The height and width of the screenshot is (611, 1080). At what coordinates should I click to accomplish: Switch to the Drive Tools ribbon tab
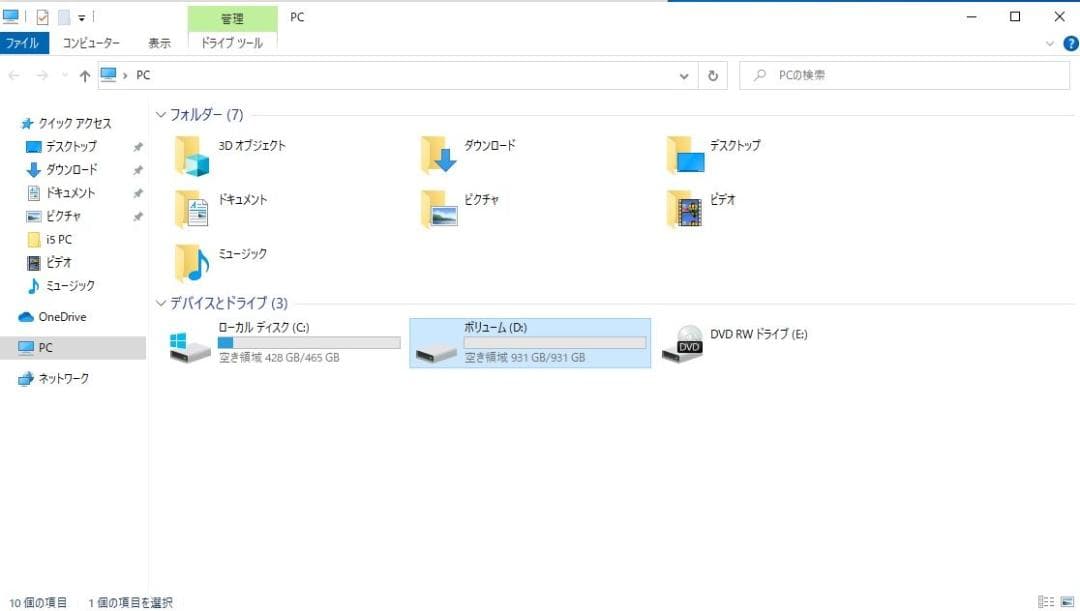(232, 44)
